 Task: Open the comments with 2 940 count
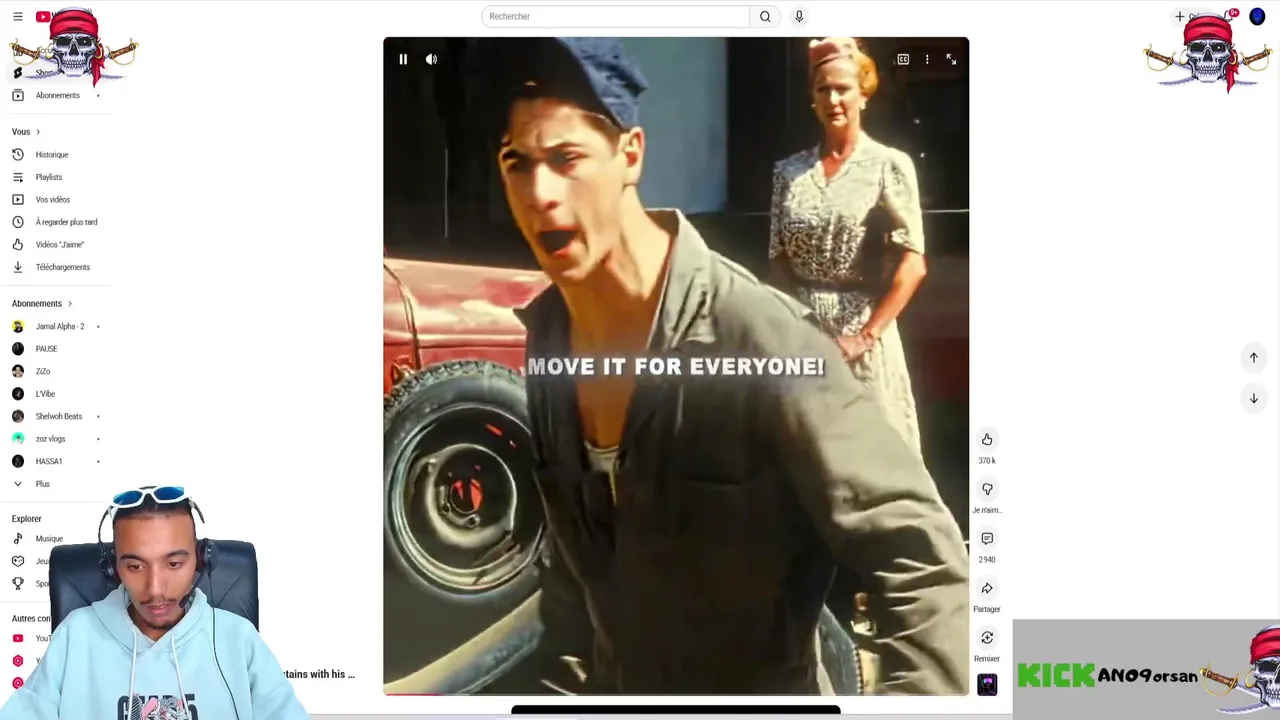pyautogui.click(x=987, y=539)
